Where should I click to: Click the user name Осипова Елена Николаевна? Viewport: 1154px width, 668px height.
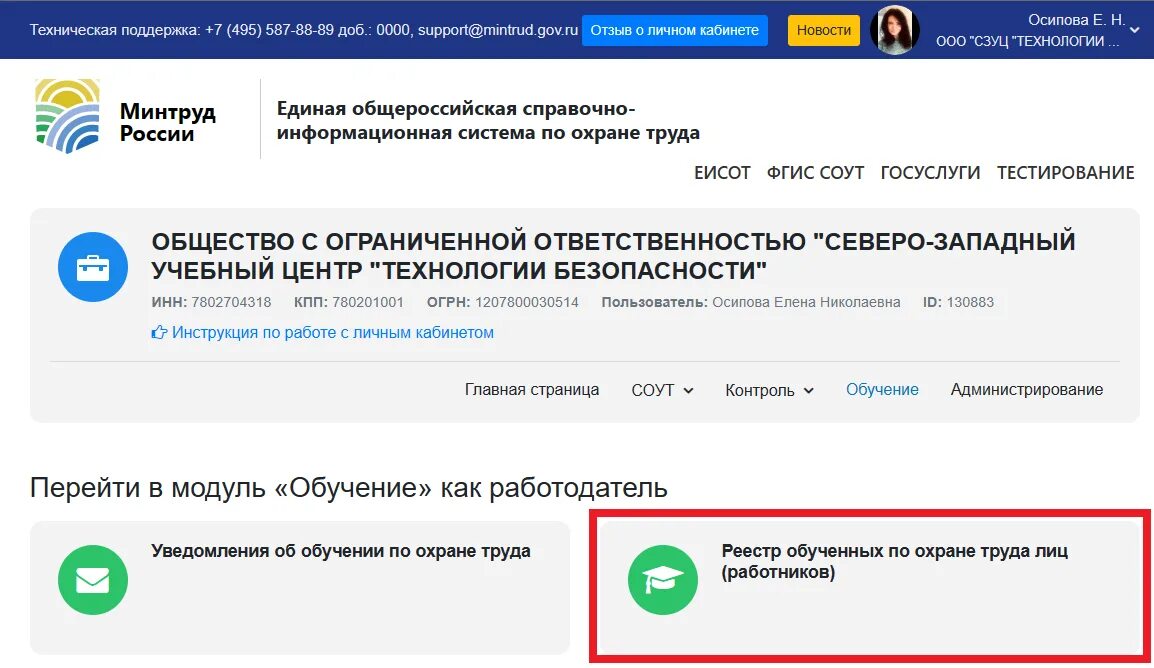coord(807,302)
